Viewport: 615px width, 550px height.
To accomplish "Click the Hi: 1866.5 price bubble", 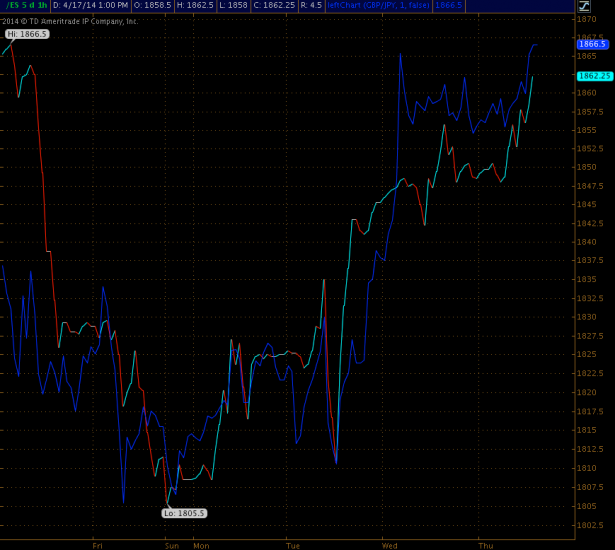I will click(26, 34).
